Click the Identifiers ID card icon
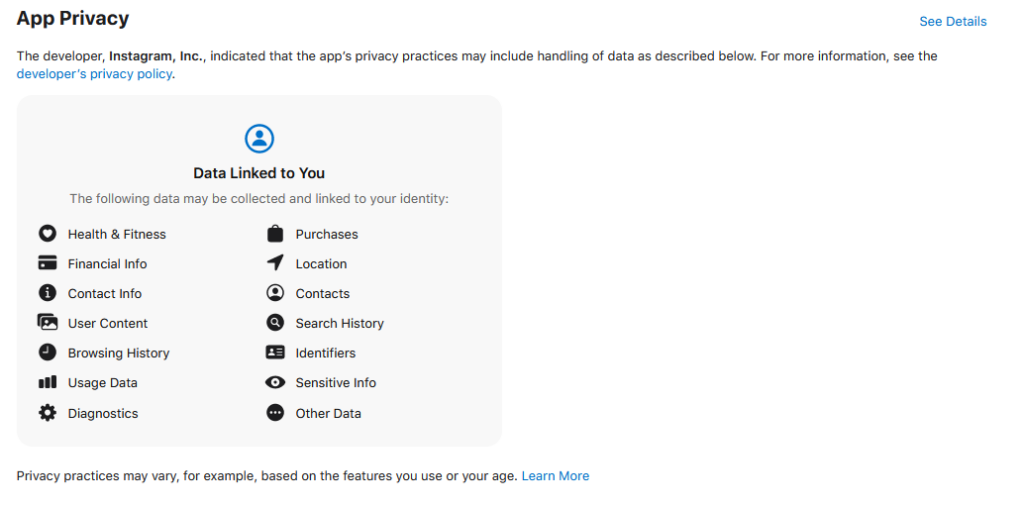The height and width of the screenshot is (506, 1024). [x=275, y=353]
